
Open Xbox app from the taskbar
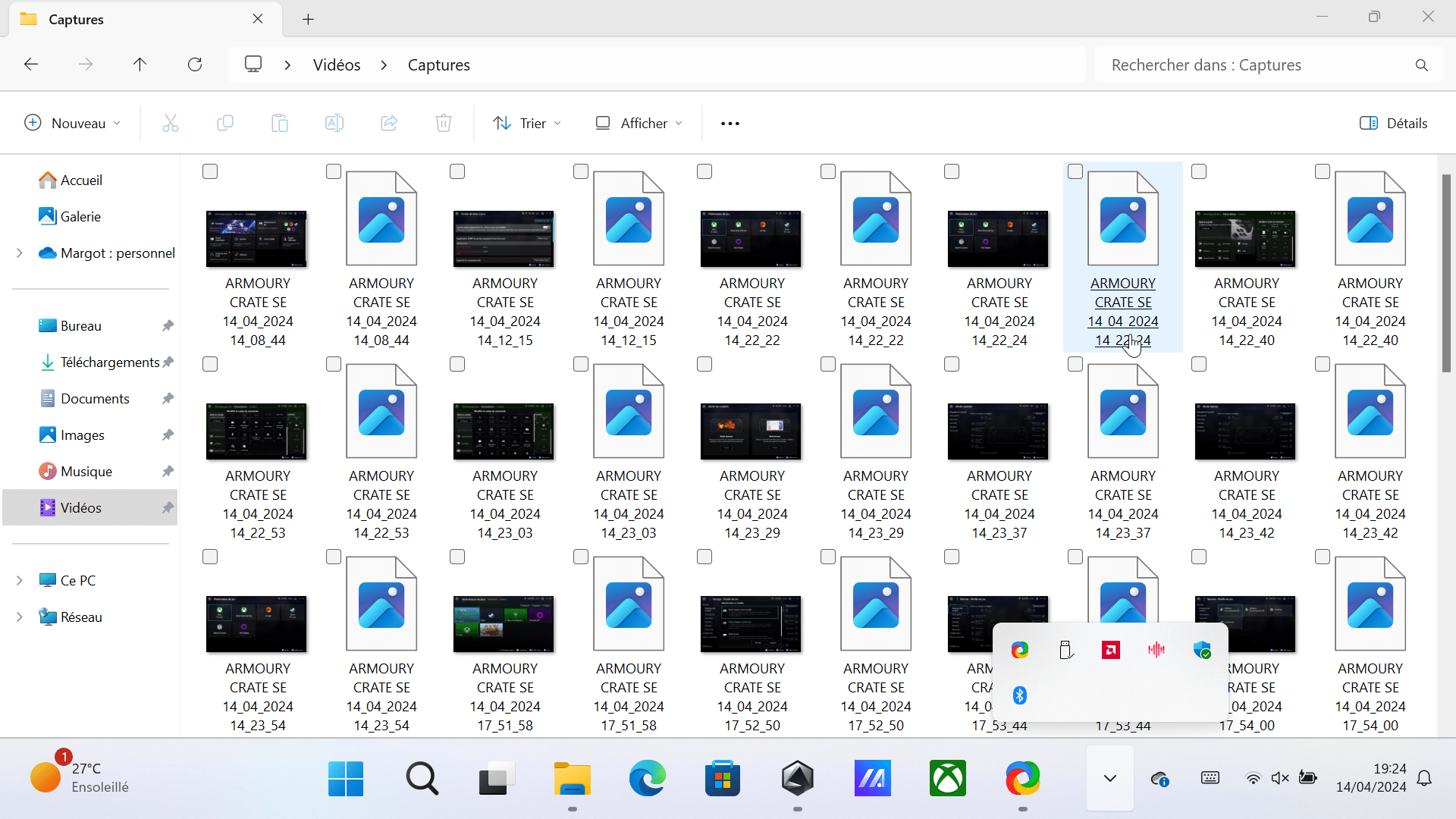[948, 778]
